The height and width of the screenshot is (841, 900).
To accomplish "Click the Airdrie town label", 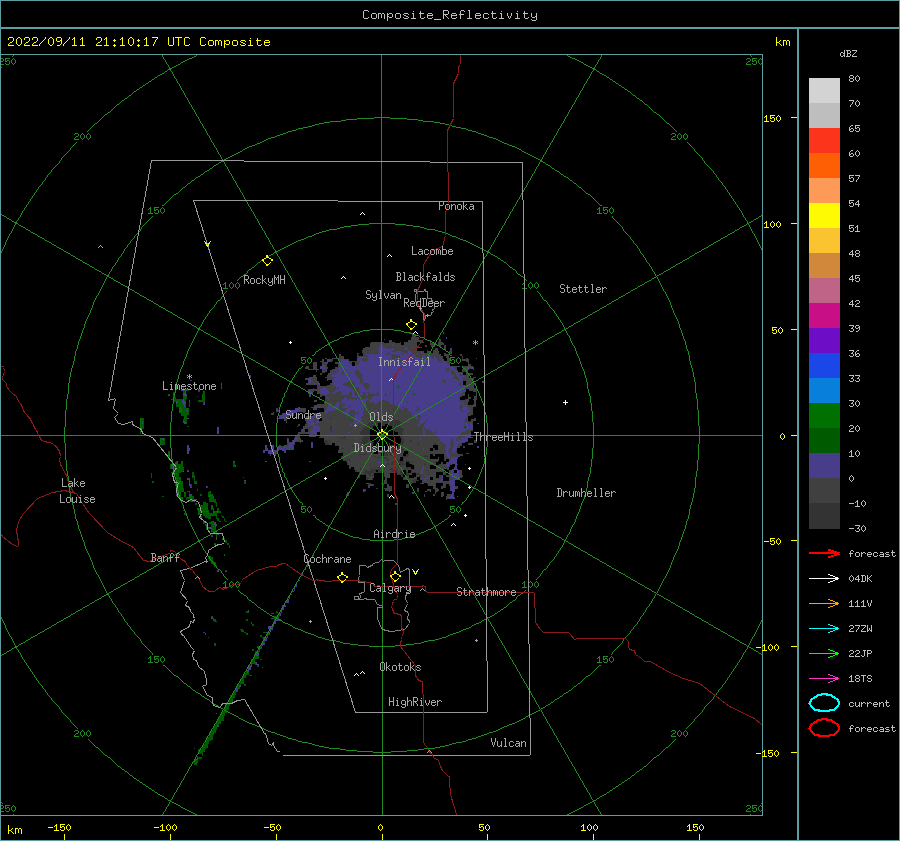I will (x=394, y=534).
